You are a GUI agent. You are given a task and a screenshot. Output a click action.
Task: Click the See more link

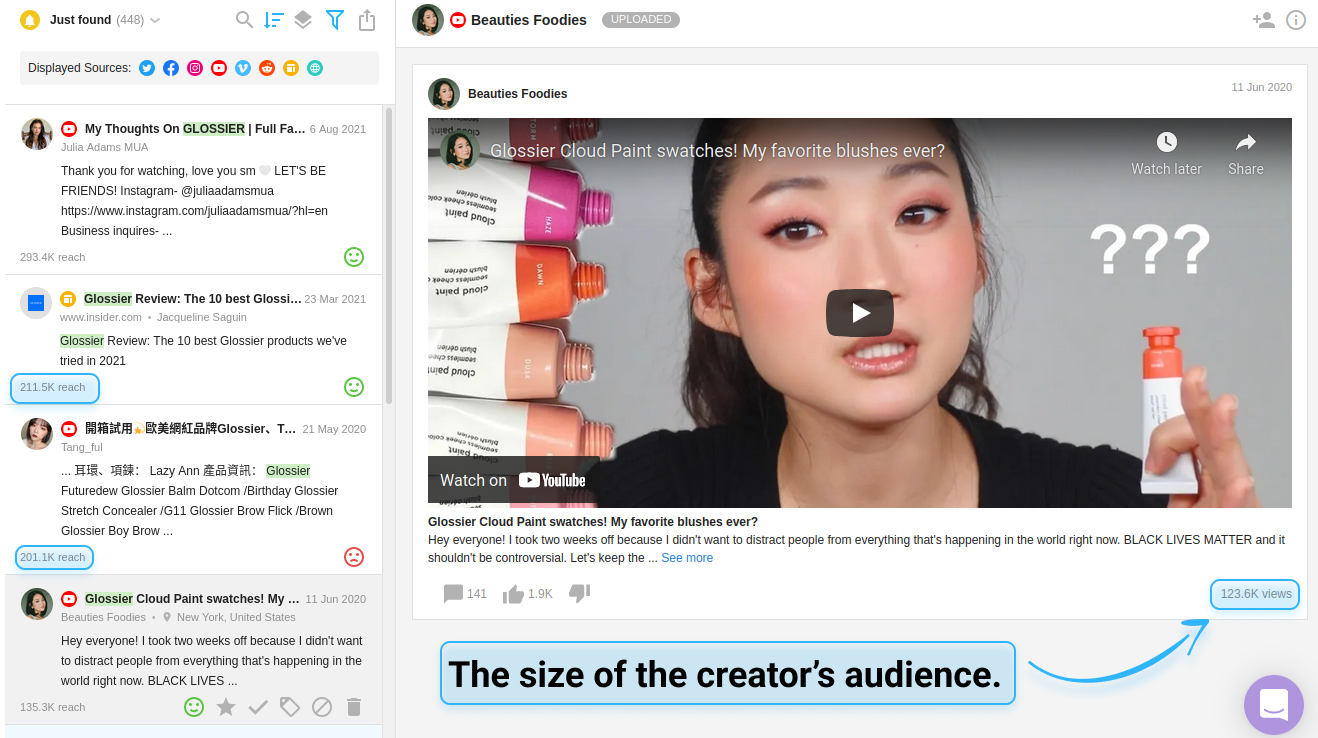(687, 558)
